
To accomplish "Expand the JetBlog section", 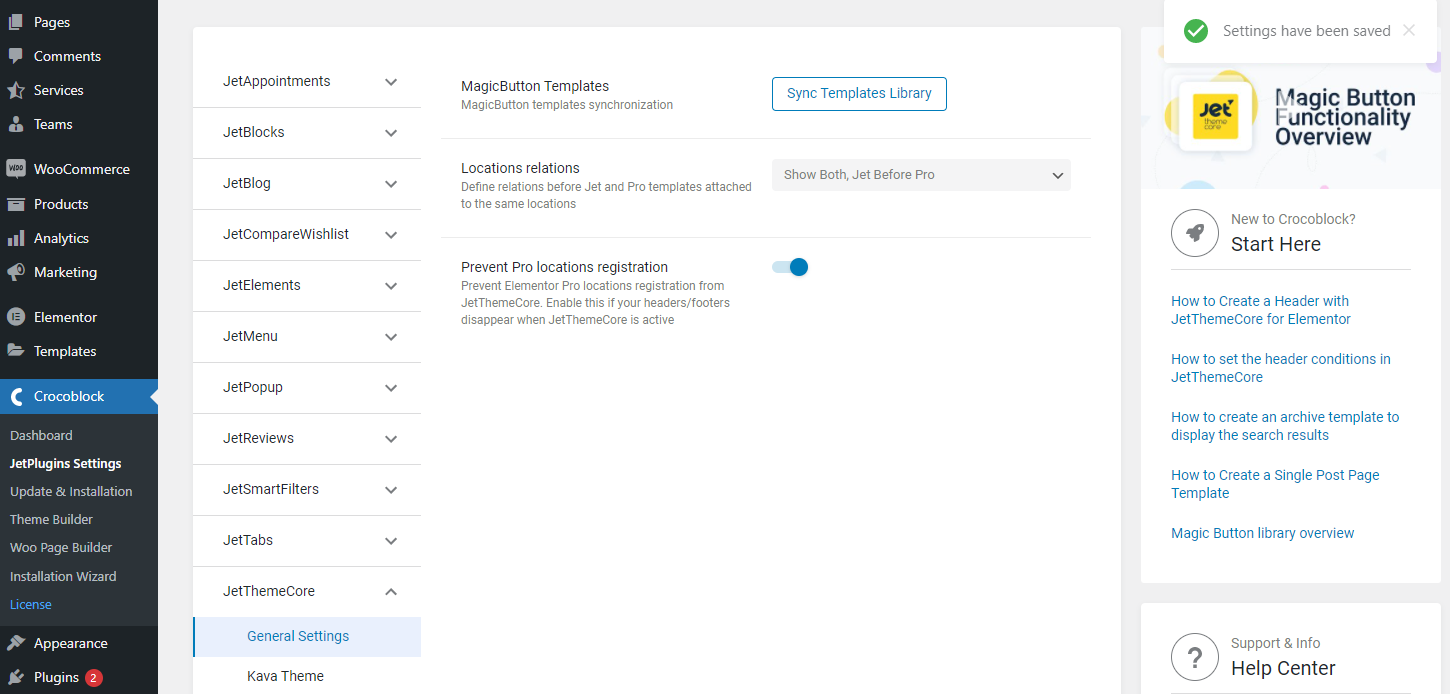I will tap(307, 184).
